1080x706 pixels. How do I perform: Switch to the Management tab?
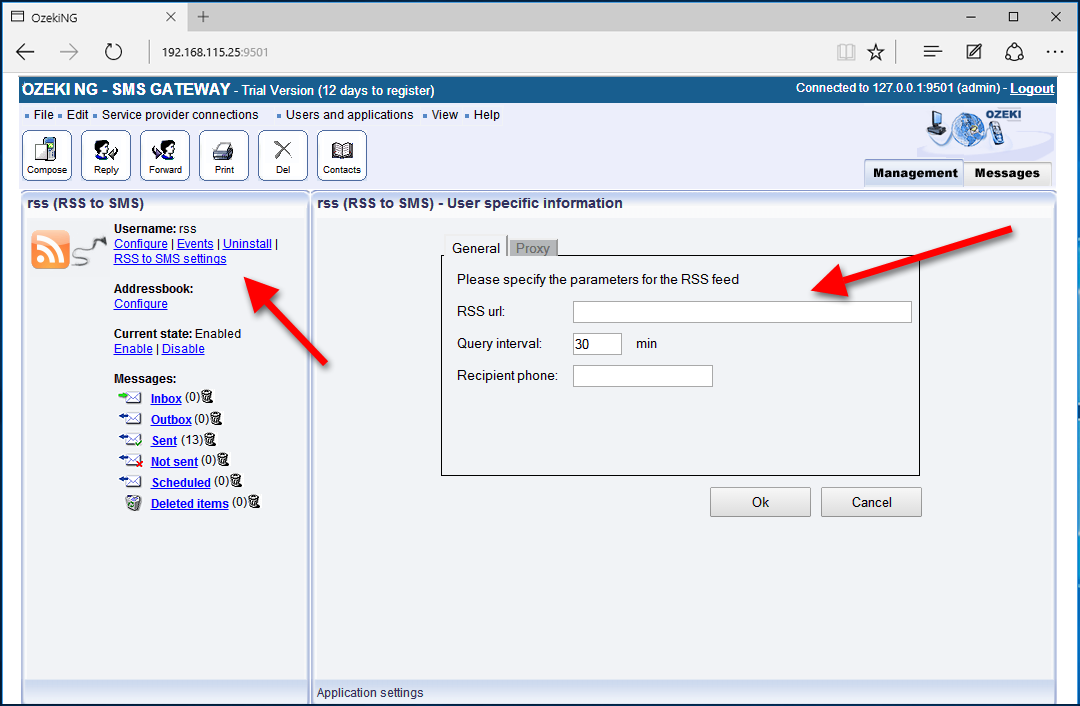tap(915, 173)
